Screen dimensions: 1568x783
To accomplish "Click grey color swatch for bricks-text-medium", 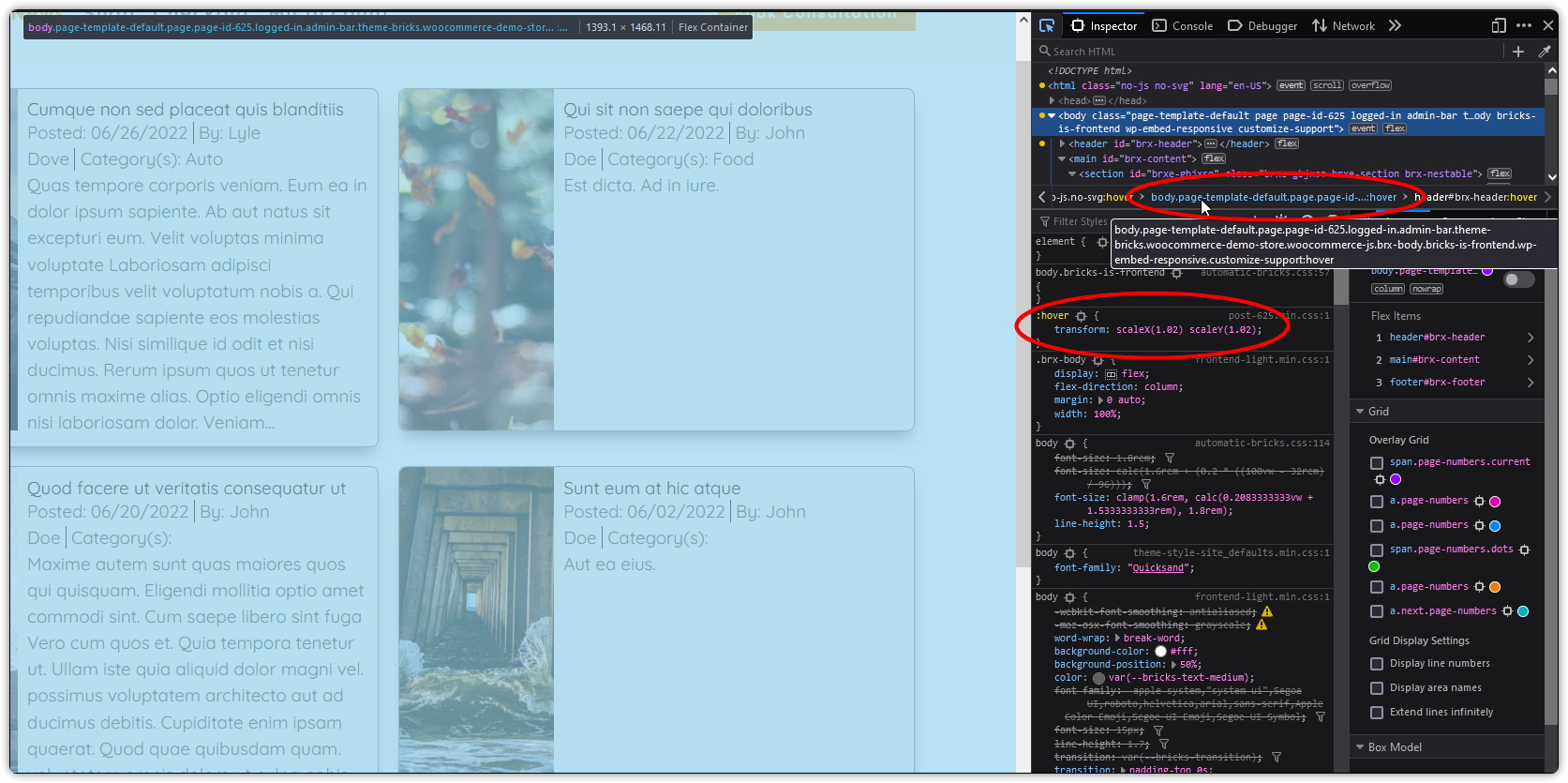I will click(1098, 678).
